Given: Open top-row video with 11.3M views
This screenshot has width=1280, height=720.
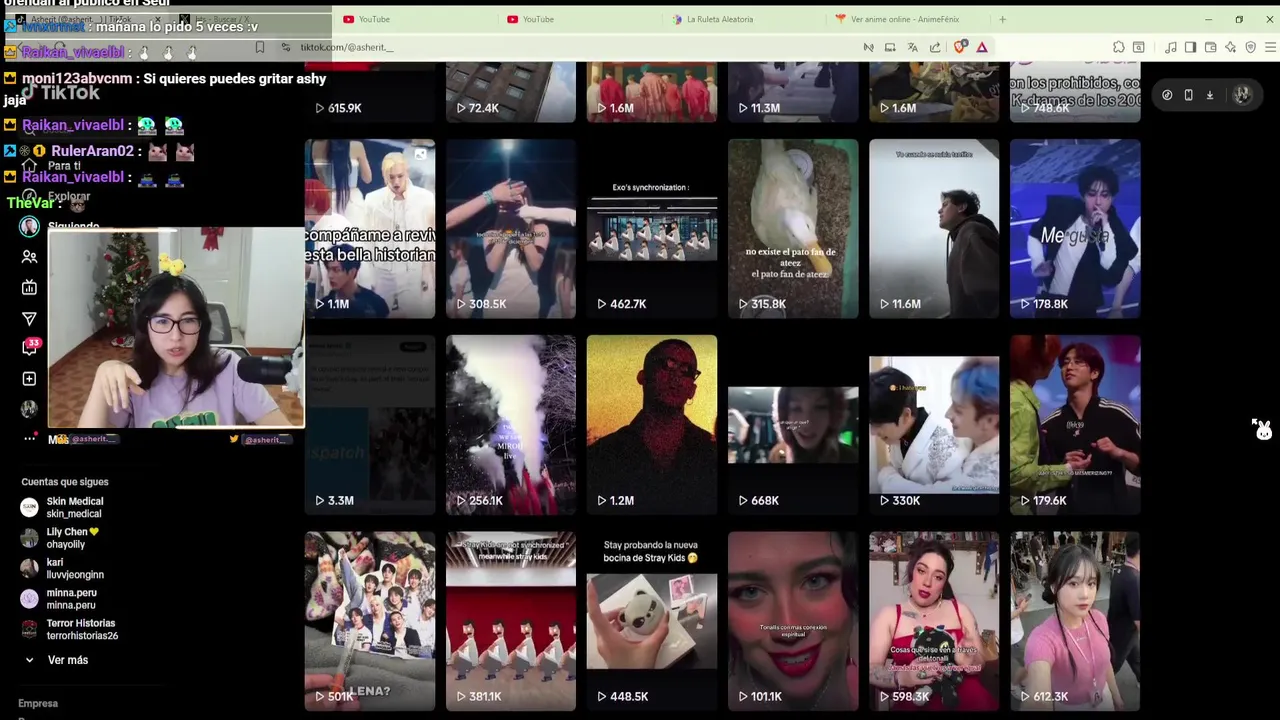Looking at the screenshot, I should click(x=793, y=92).
